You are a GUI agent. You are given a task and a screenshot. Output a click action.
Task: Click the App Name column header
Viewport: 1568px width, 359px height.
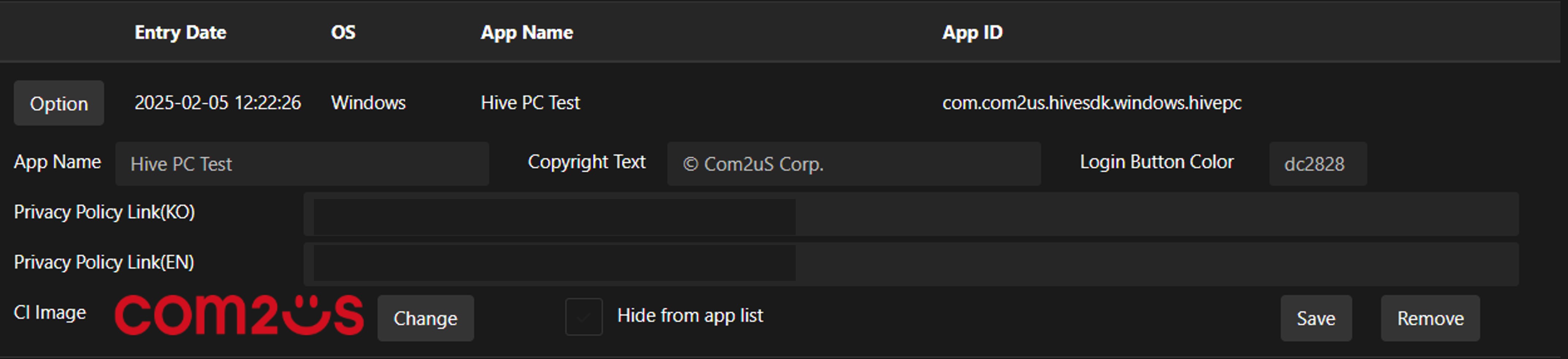527,32
